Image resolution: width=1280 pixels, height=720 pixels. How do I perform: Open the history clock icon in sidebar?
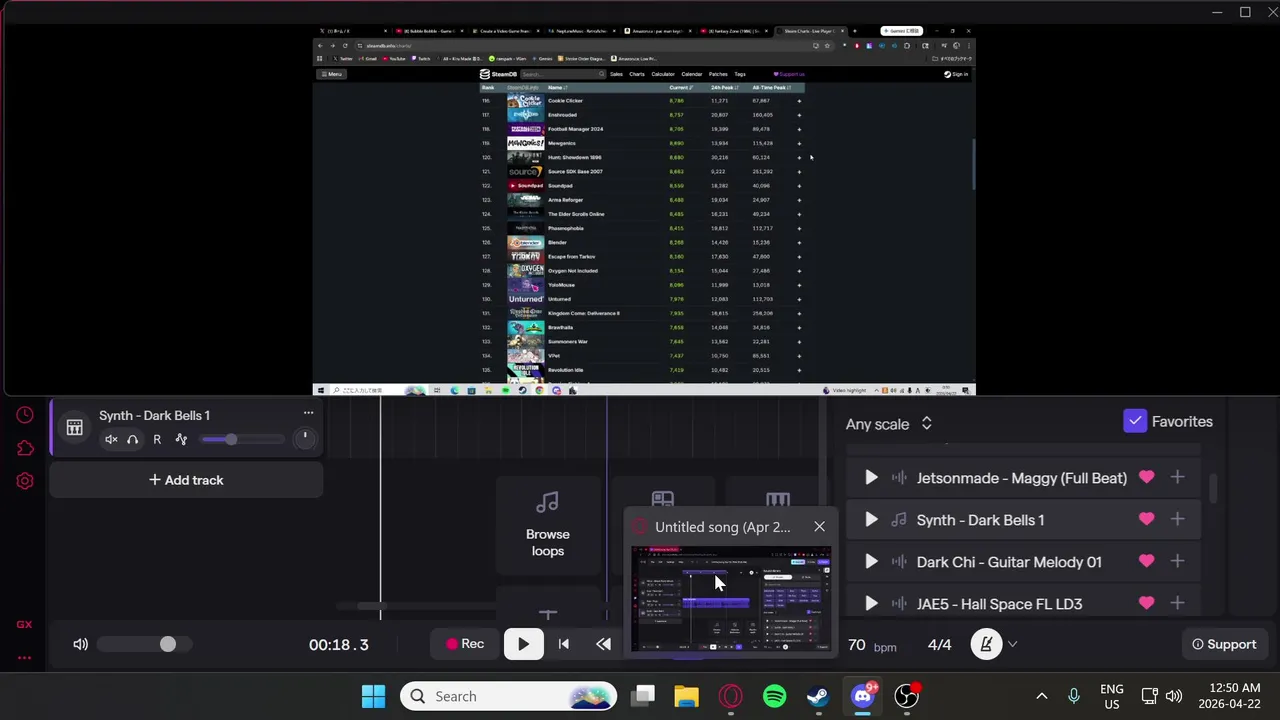pos(25,415)
